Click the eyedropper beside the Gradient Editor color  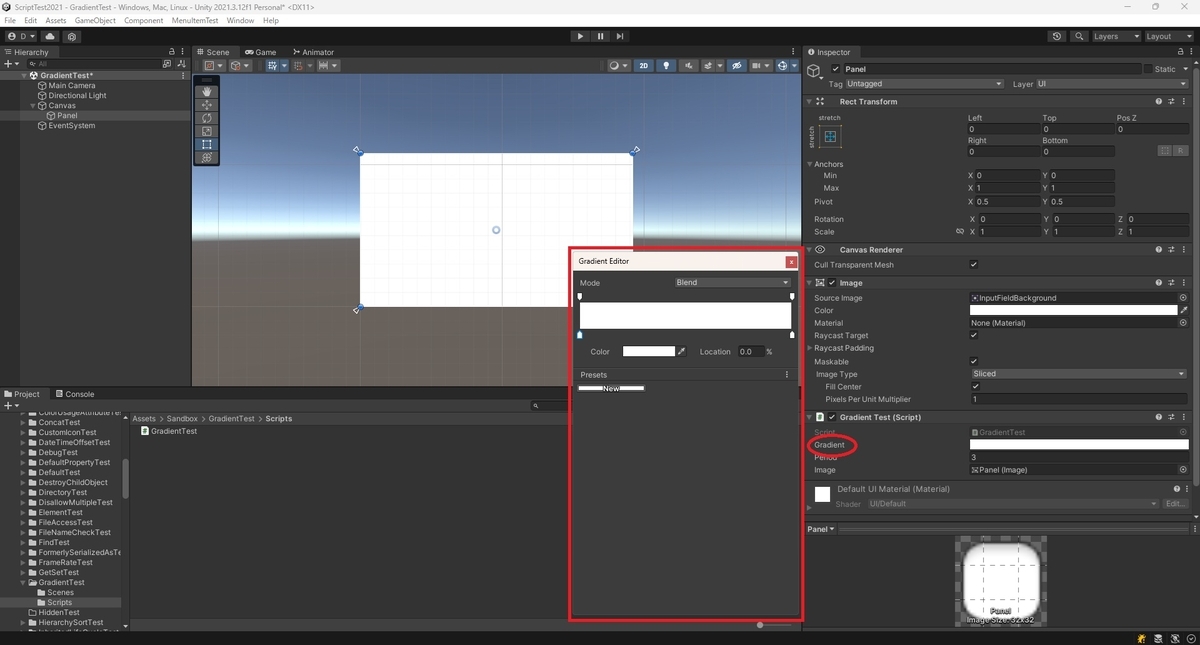683,351
